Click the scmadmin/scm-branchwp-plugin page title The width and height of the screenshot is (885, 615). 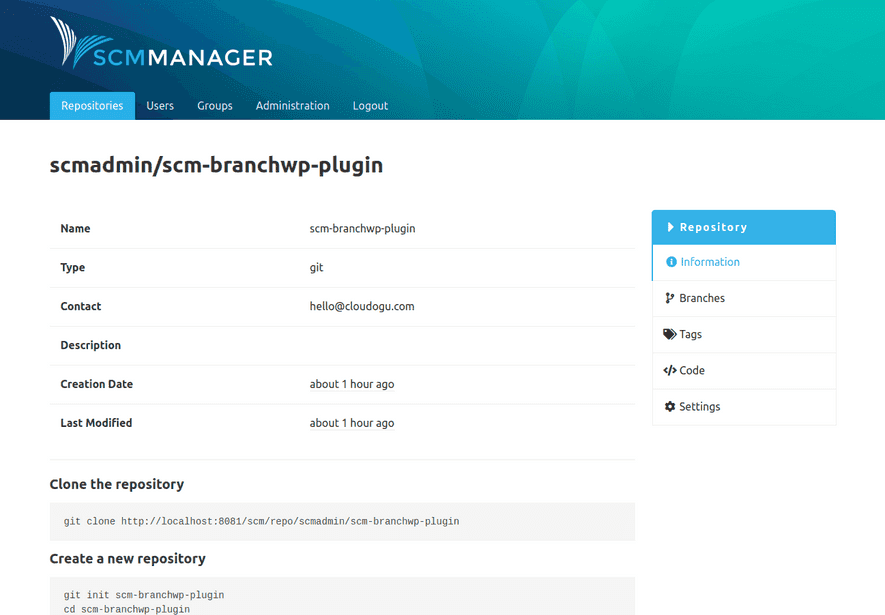point(216,166)
